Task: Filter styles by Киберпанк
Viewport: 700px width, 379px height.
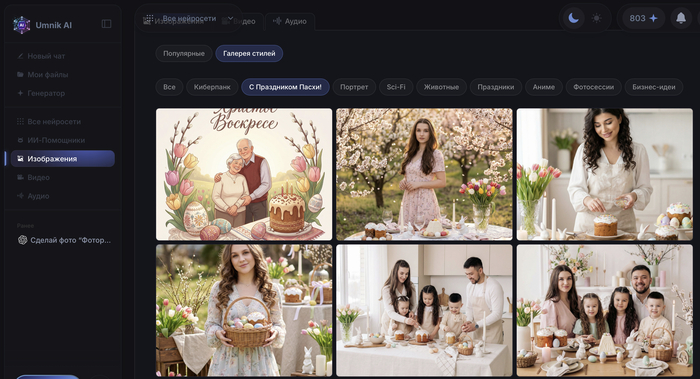Action: [x=212, y=87]
